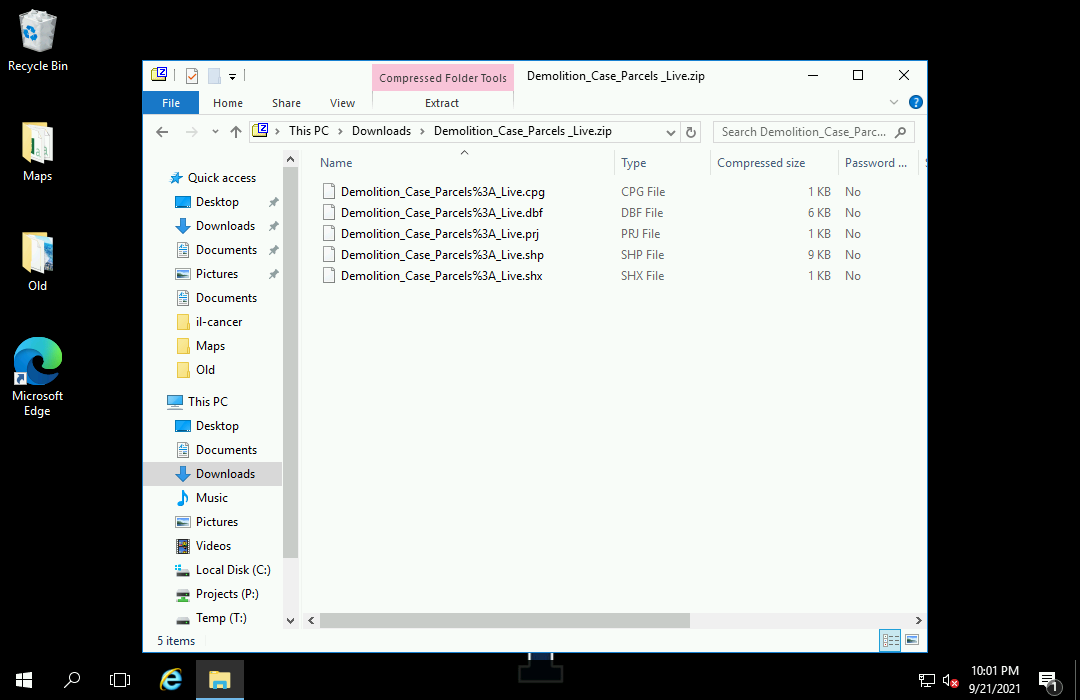This screenshot has width=1080, height=700.
Task: Open the Customize Quick Access Toolbar dropdown
Action: pyautogui.click(x=232, y=76)
